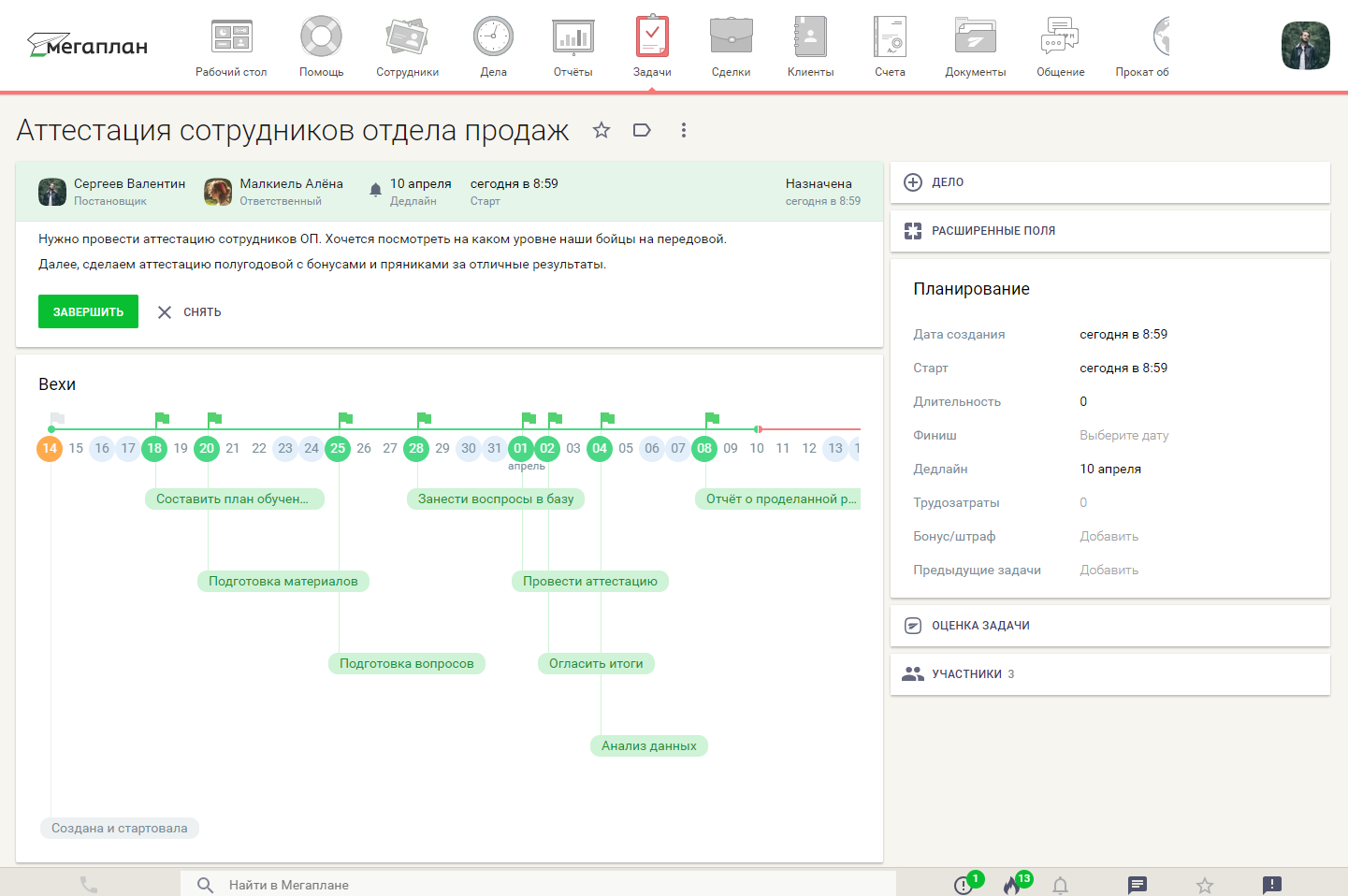
Task: Go to Сделки deals module
Action: (731, 47)
